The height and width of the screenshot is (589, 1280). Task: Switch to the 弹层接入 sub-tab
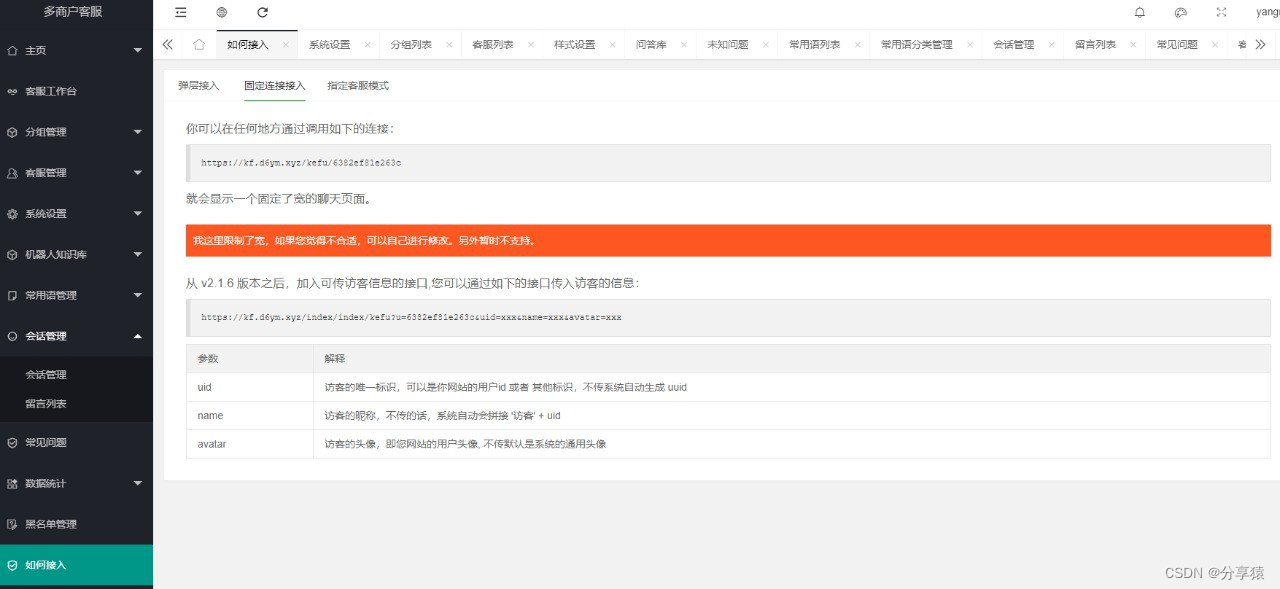click(x=198, y=86)
